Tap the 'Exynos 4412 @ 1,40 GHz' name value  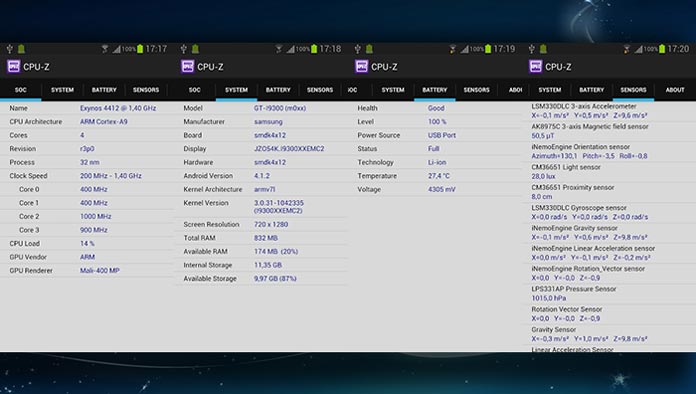coord(118,108)
